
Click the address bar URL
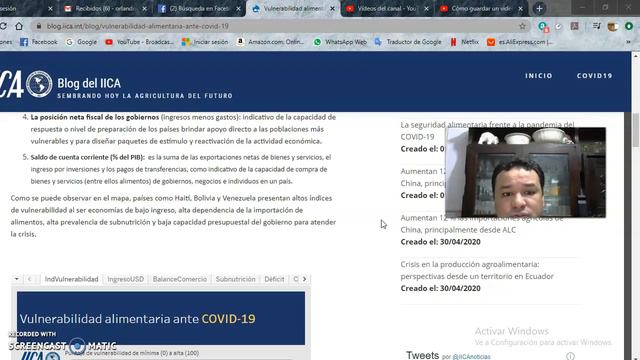pyautogui.click(x=138, y=26)
